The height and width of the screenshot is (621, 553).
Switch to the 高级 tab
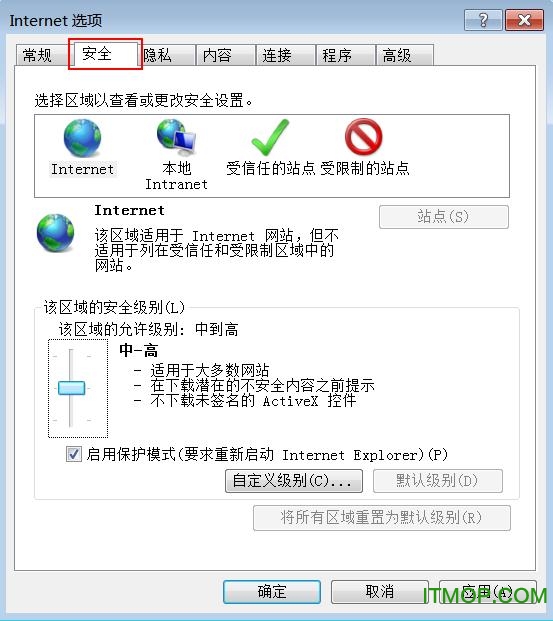point(405,55)
